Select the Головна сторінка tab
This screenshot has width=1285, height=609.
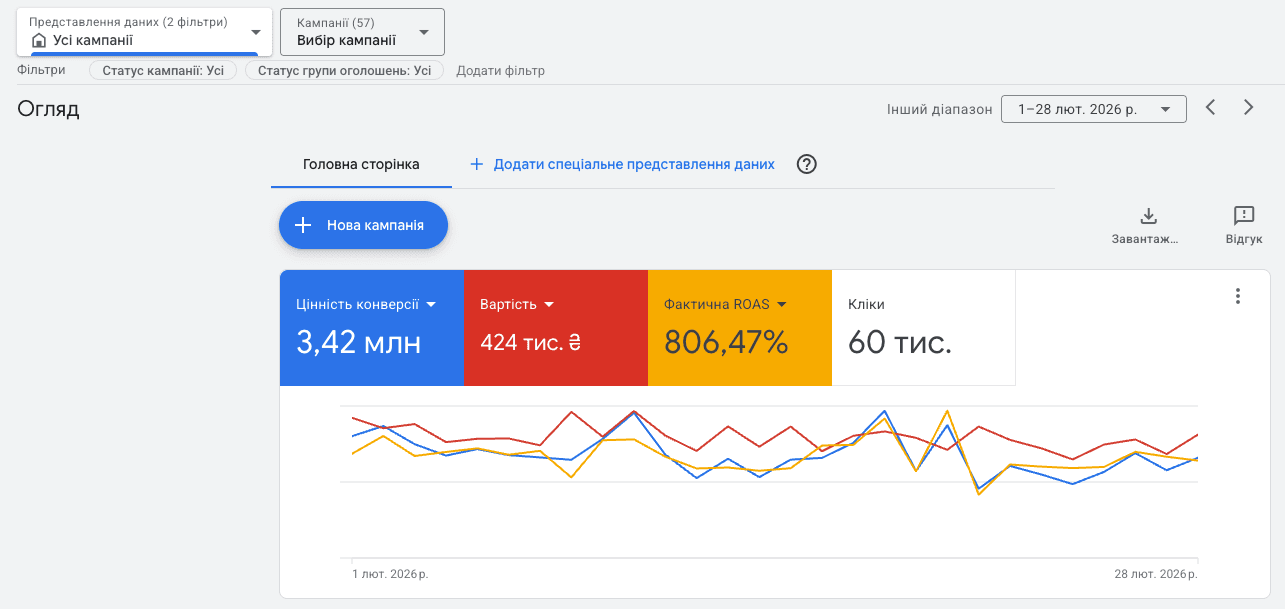point(361,164)
